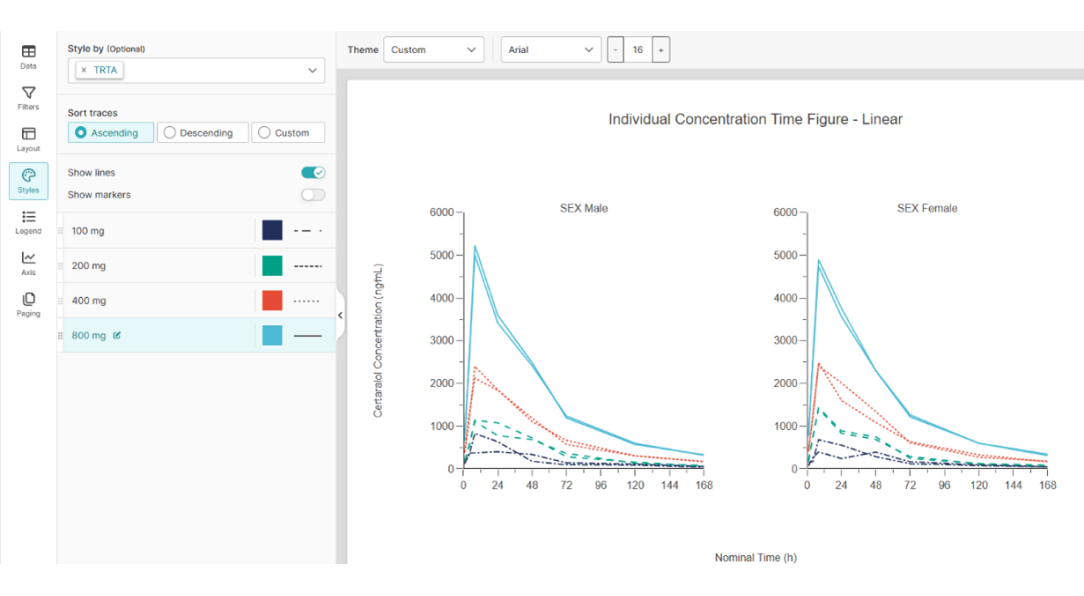Open the Filters panel icon
Screen dimensions: 1084x596
pos(28,97)
